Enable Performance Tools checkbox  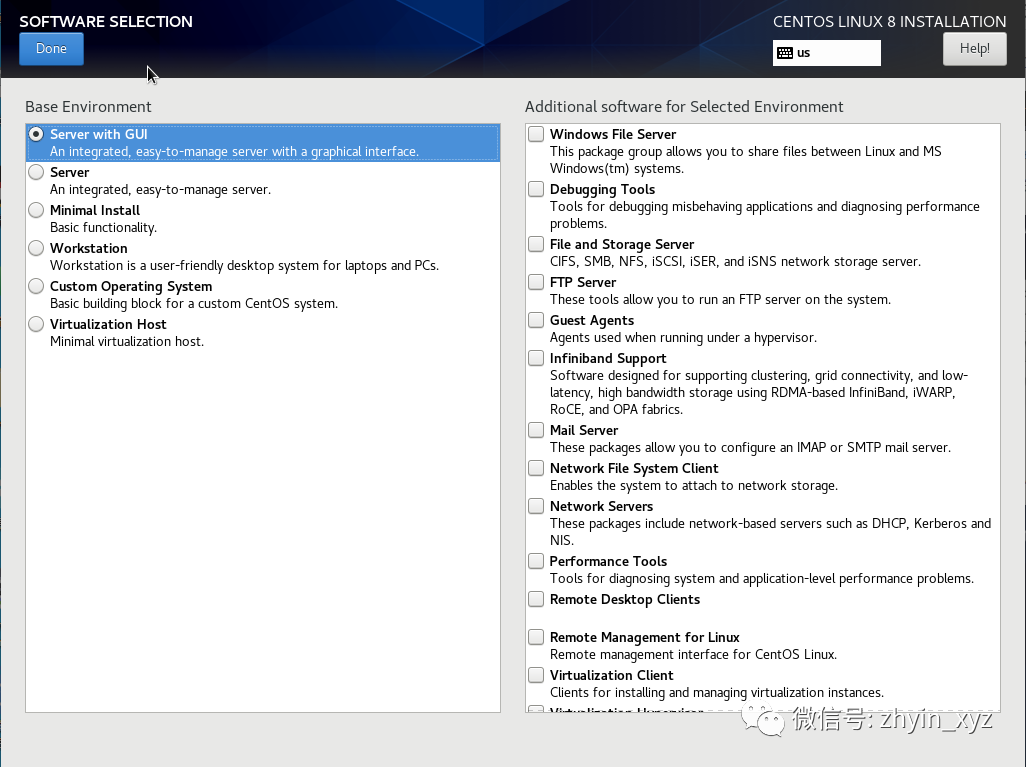536,561
